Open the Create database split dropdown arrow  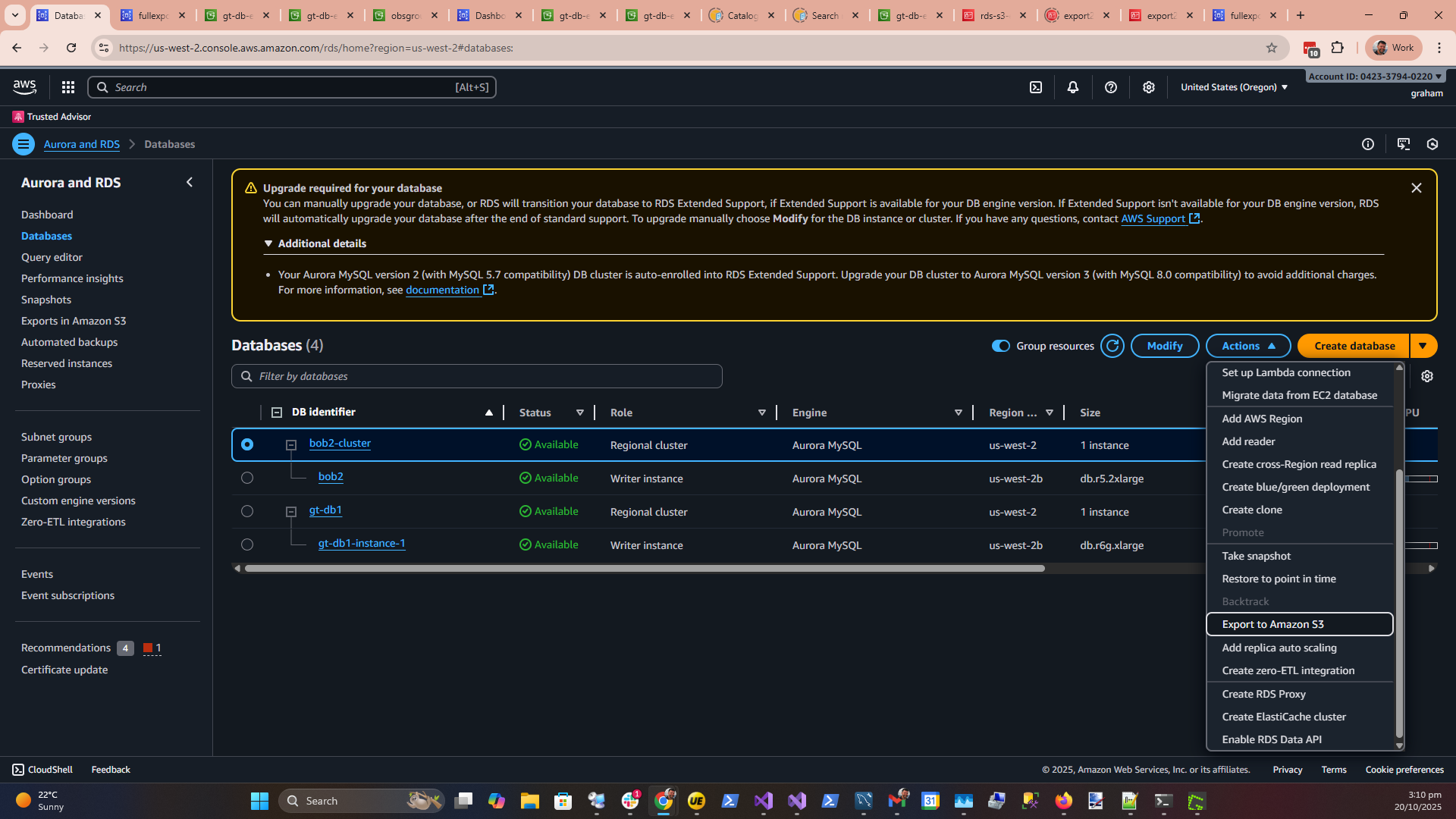1423,346
